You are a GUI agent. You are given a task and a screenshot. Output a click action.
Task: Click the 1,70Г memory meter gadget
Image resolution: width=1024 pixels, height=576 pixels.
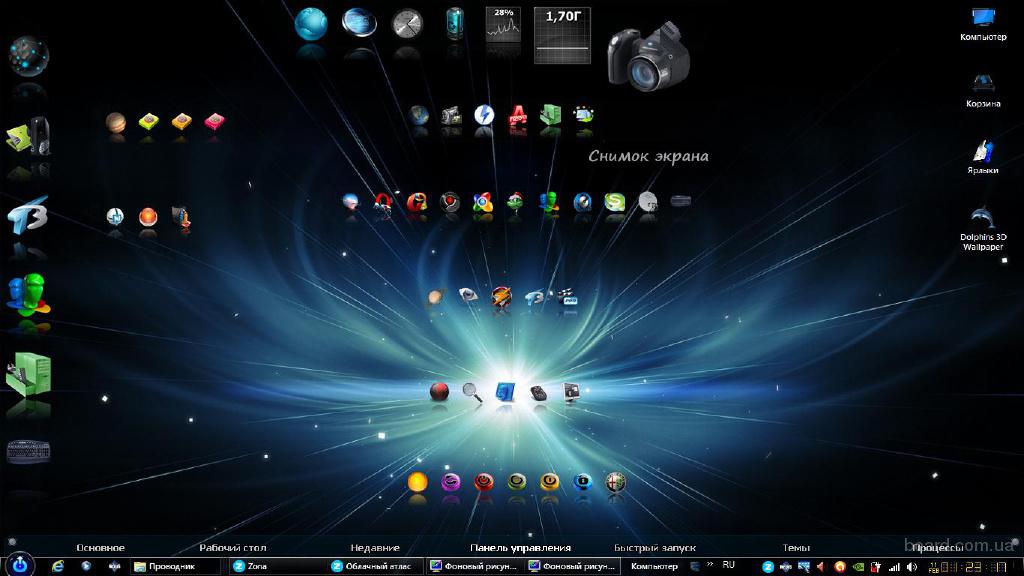pyautogui.click(x=562, y=35)
